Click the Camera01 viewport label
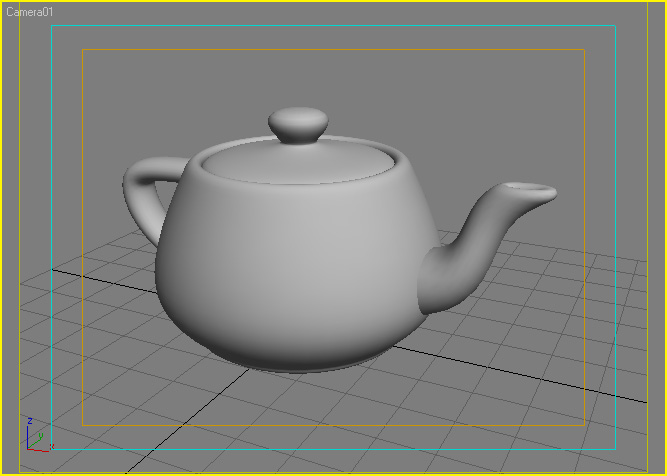 (29, 12)
